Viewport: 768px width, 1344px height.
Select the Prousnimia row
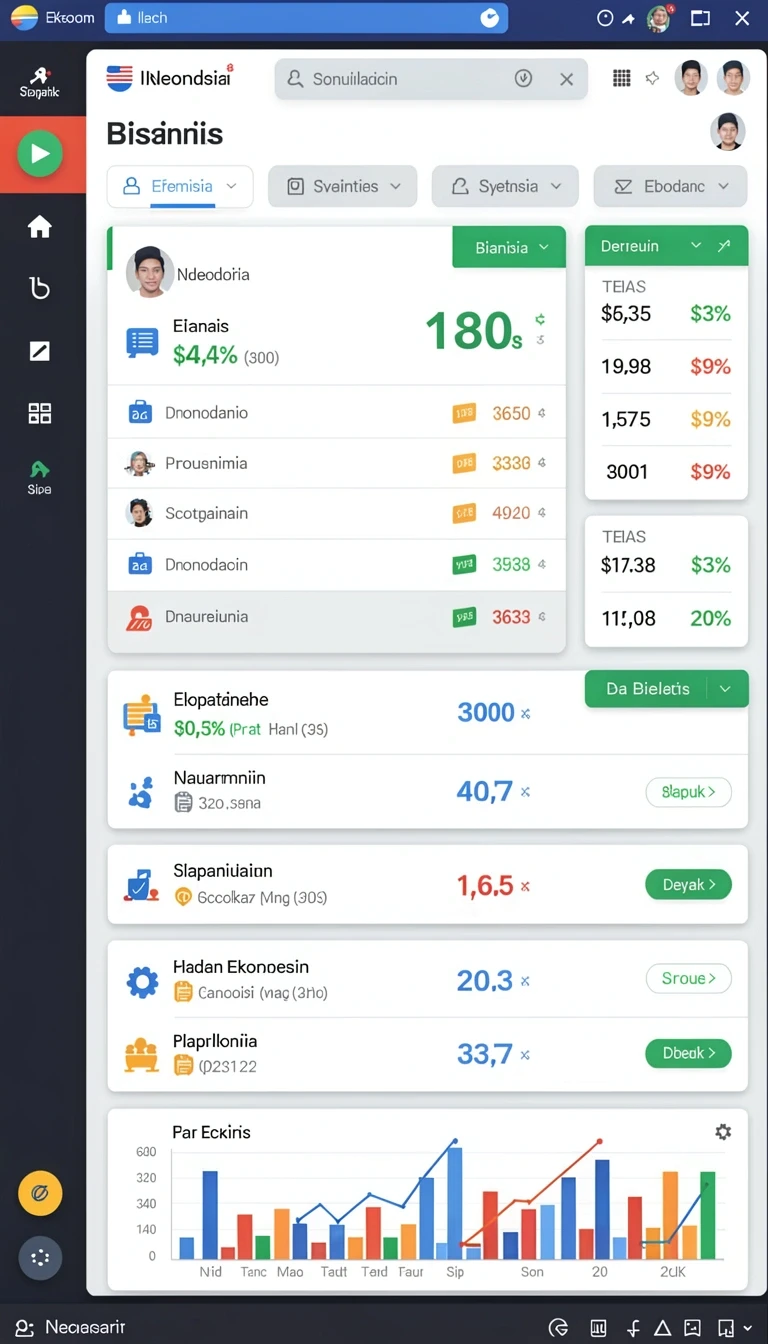click(337, 463)
